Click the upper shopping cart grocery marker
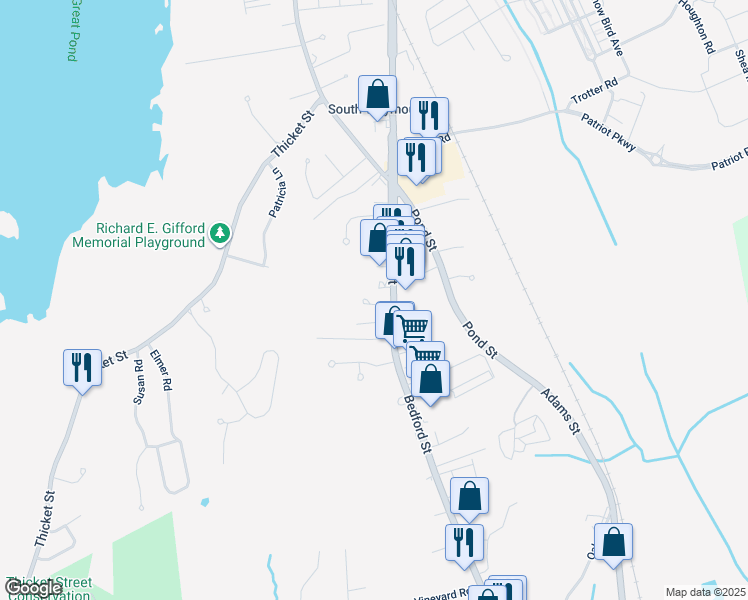 click(413, 329)
